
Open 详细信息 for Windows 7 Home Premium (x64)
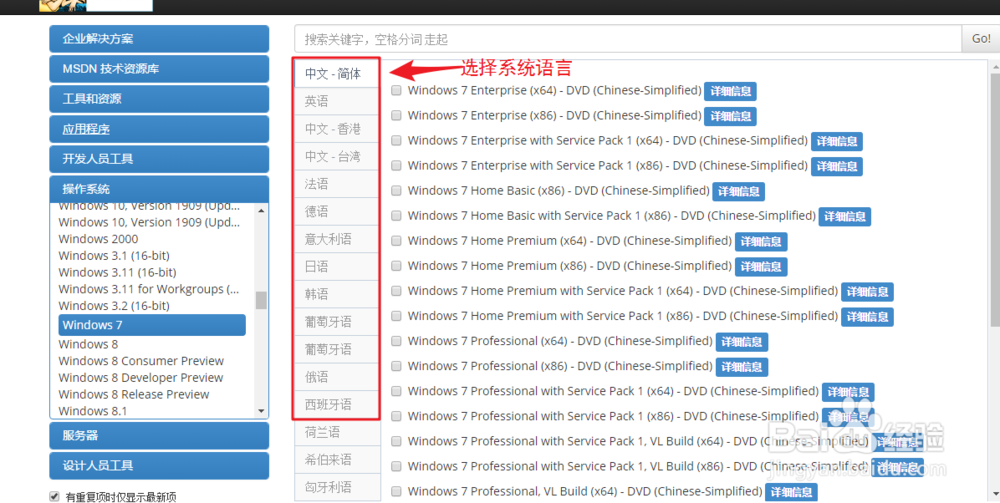761,242
